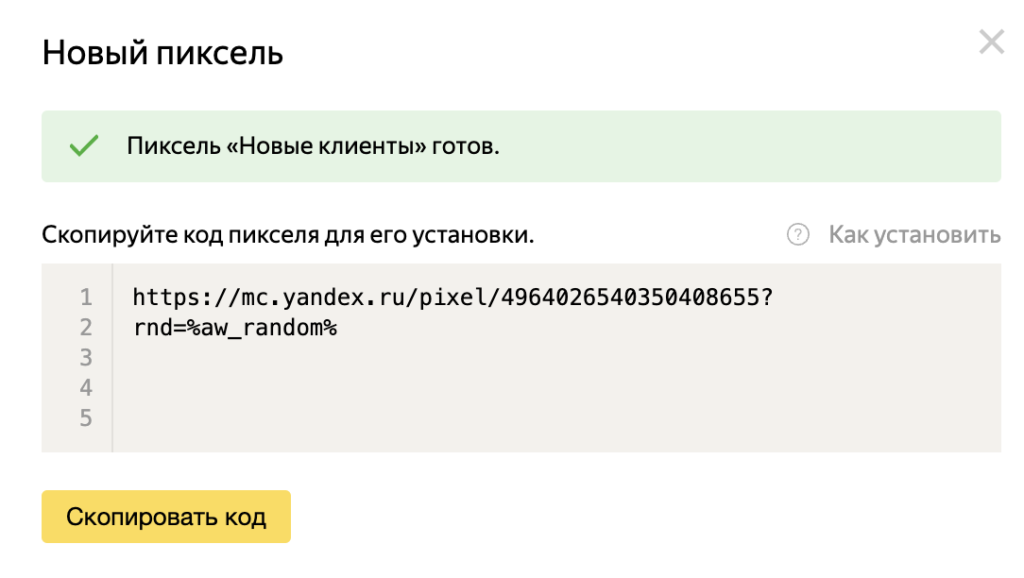Click empty line 4 of the code area

[x=300, y=387]
